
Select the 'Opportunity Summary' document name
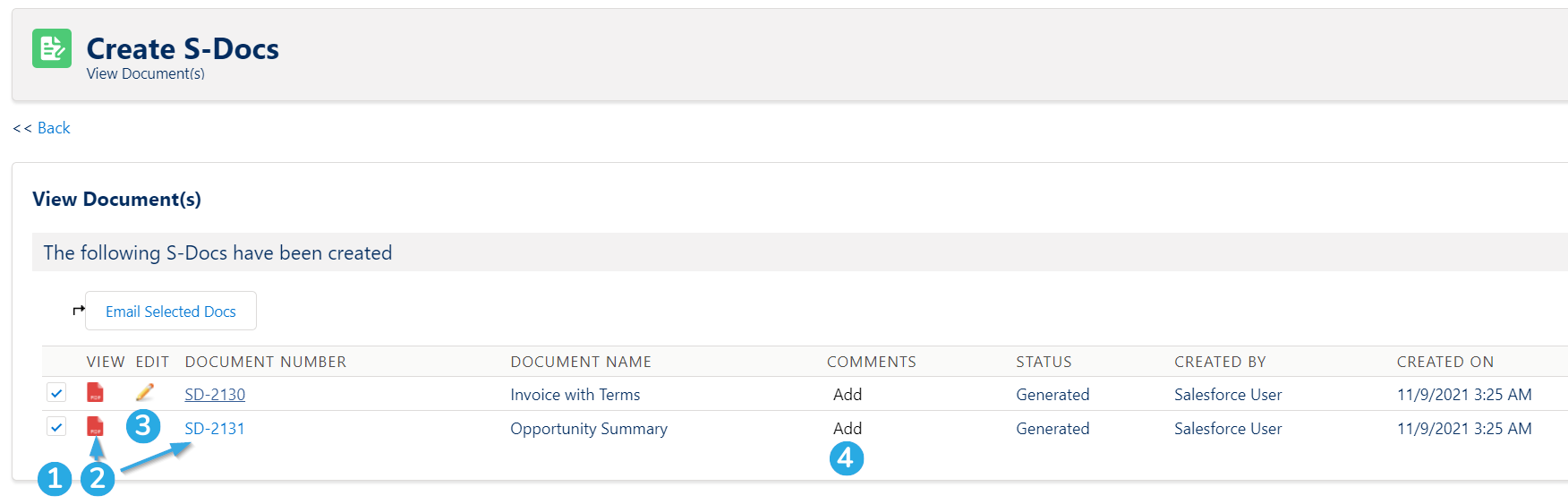[x=589, y=429]
